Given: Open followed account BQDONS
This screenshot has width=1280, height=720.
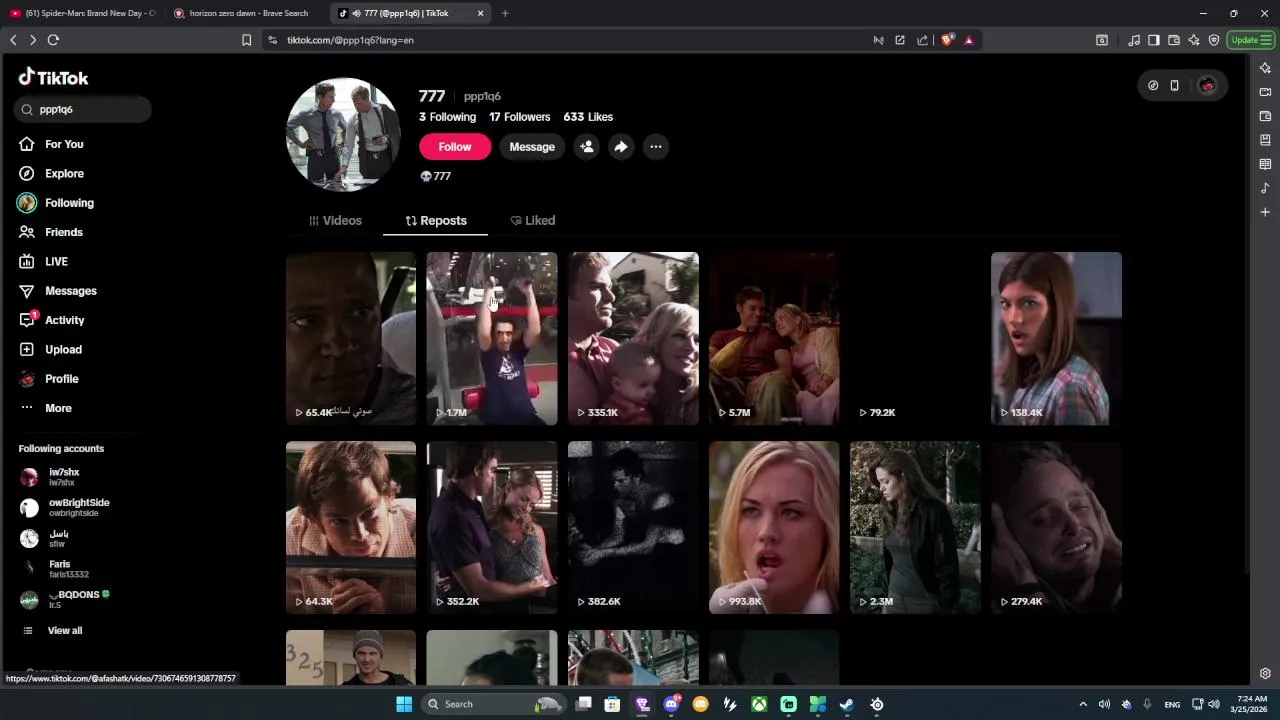Looking at the screenshot, I should point(65,599).
